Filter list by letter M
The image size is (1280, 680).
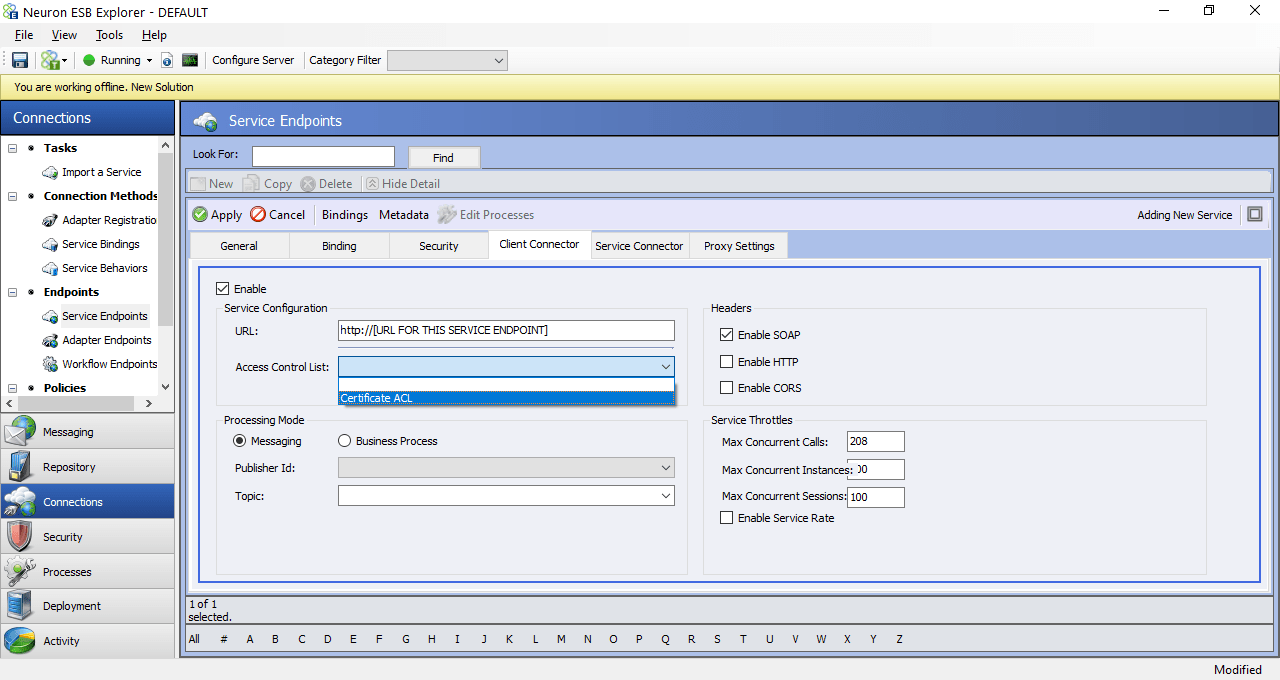point(562,639)
